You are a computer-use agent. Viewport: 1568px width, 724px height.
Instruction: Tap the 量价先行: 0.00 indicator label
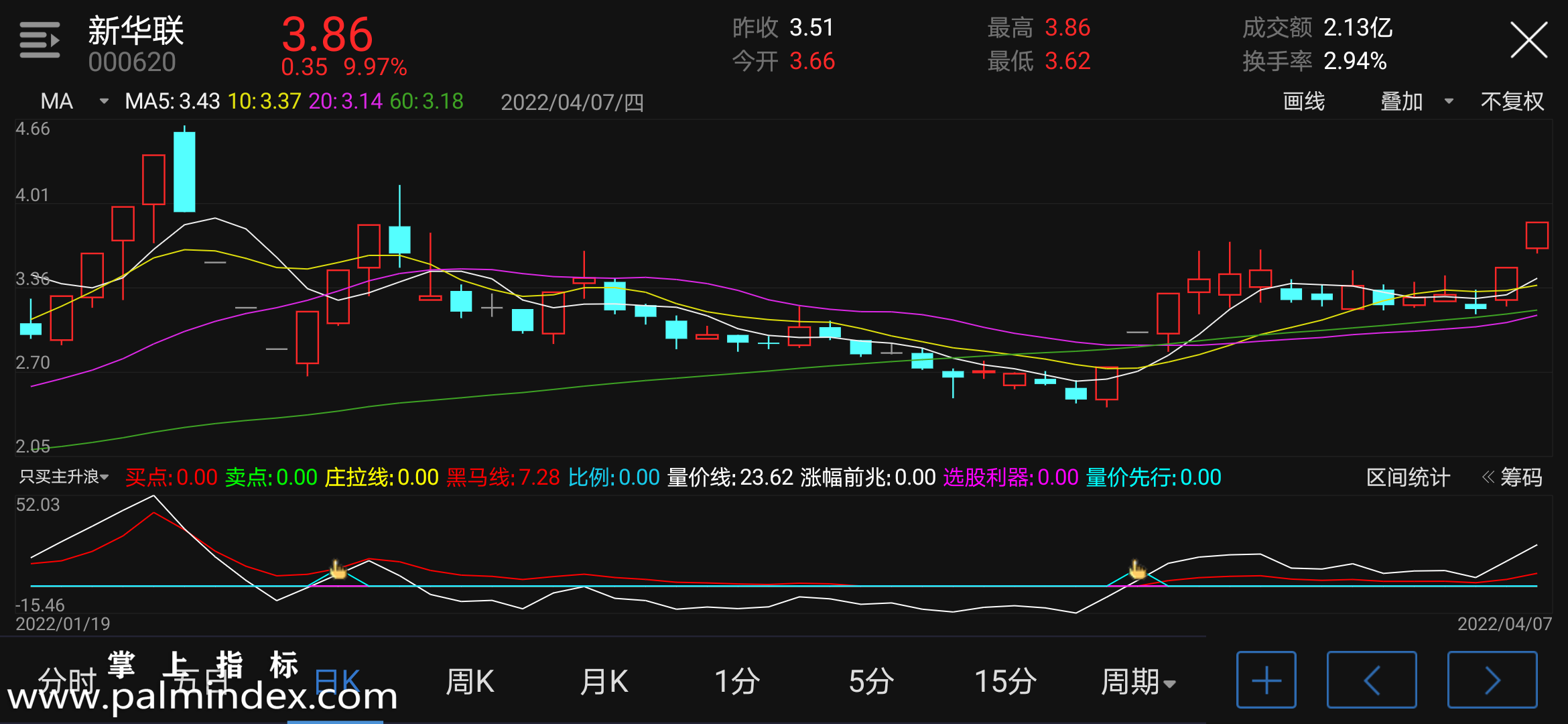point(1154,477)
